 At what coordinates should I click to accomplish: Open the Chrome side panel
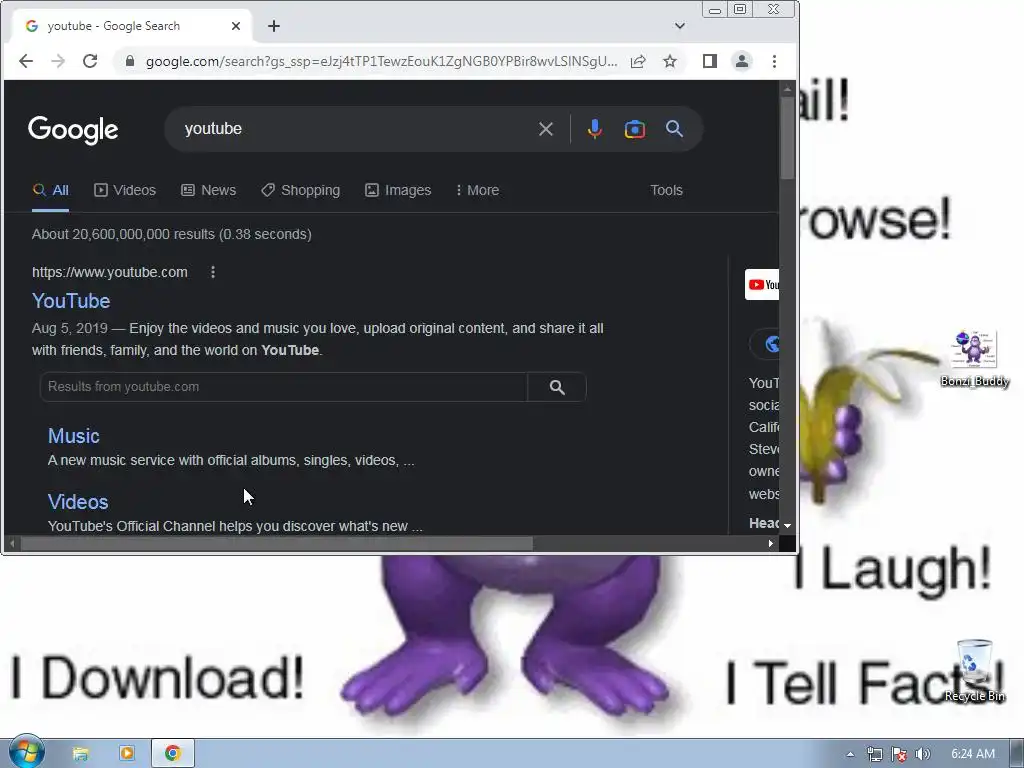click(710, 61)
